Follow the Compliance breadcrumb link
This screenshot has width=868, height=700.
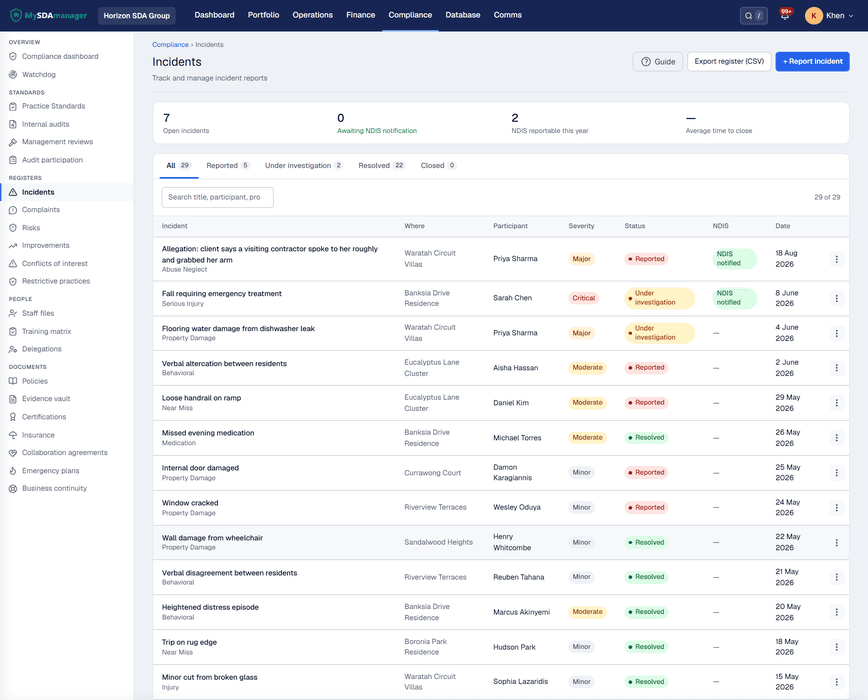(170, 45)
